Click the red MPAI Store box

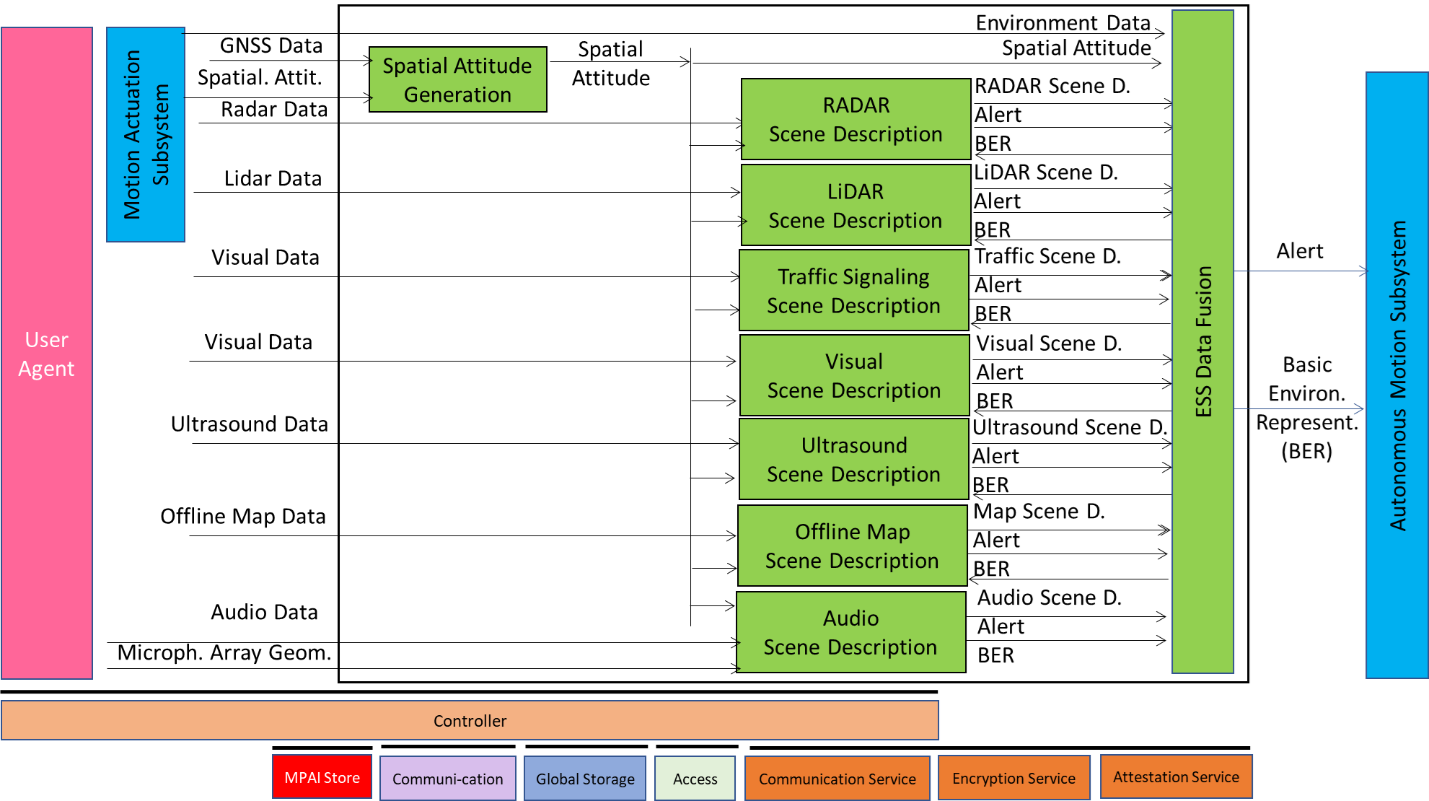(x=321, y=777)
